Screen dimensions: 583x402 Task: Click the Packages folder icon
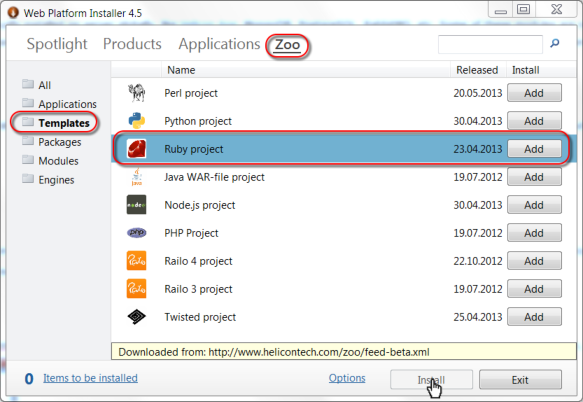(x=28, y=141)
